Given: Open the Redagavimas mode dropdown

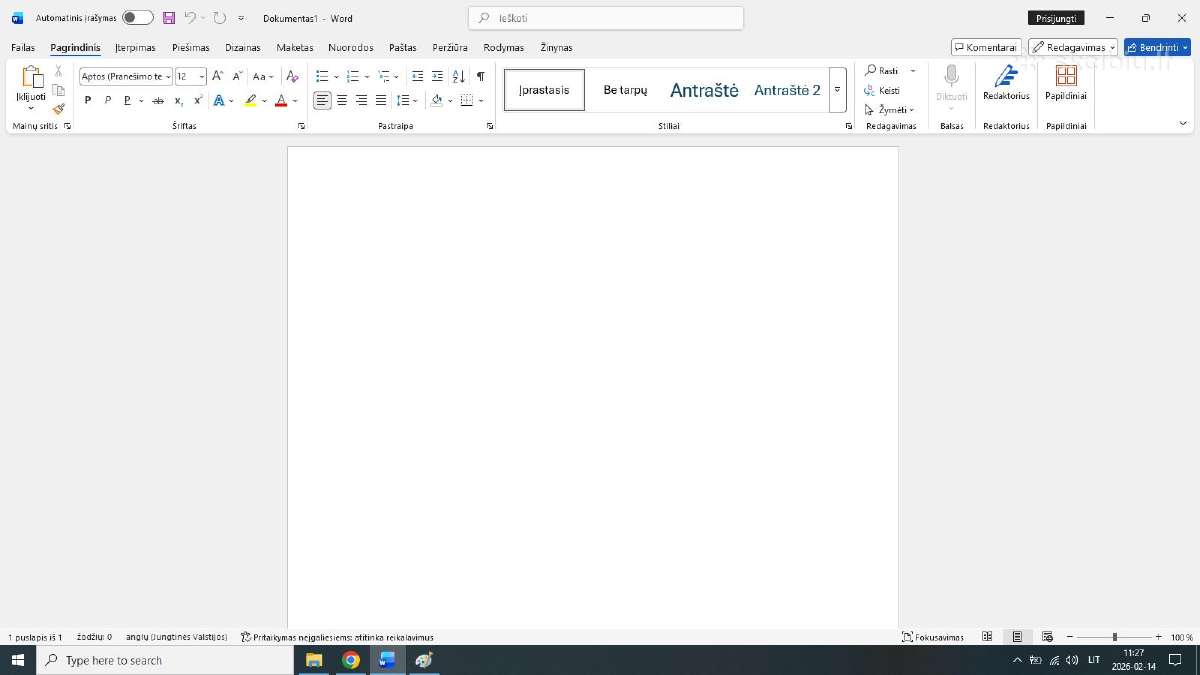Looking at the screenshot, I should 1073,47.
